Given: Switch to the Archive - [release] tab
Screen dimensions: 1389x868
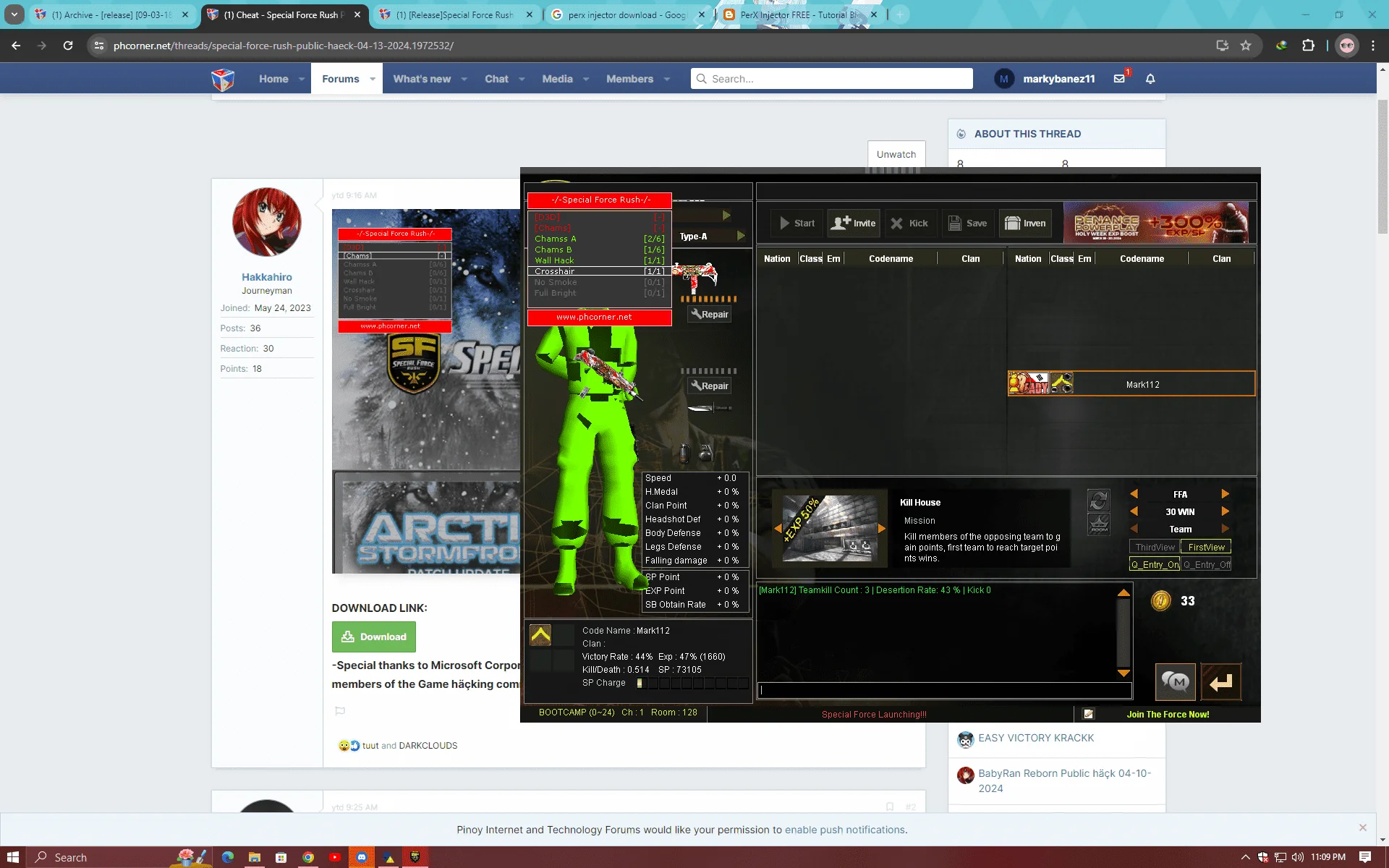Looking at the screenshot, I should (x=113, y=14).
